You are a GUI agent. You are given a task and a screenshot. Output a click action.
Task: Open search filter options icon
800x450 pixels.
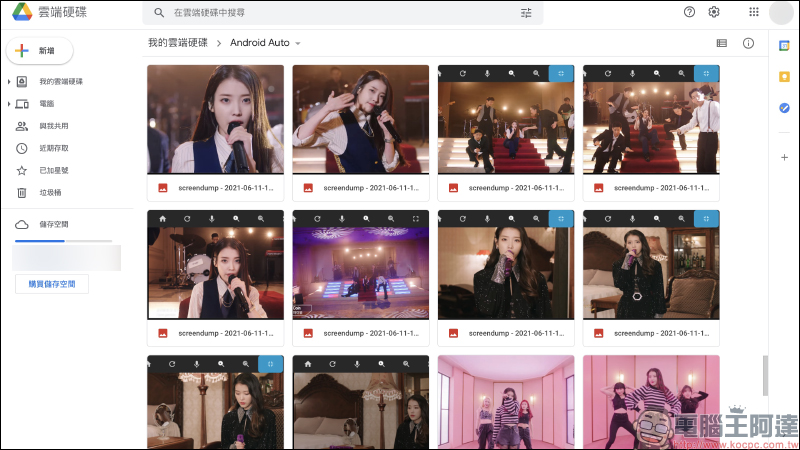(x=526, y=13)
